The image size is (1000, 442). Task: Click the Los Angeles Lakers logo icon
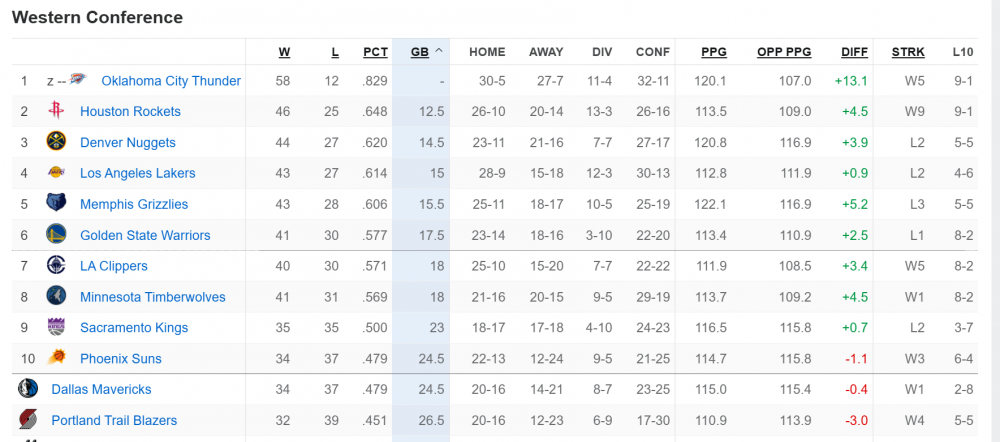click(56, 173)
